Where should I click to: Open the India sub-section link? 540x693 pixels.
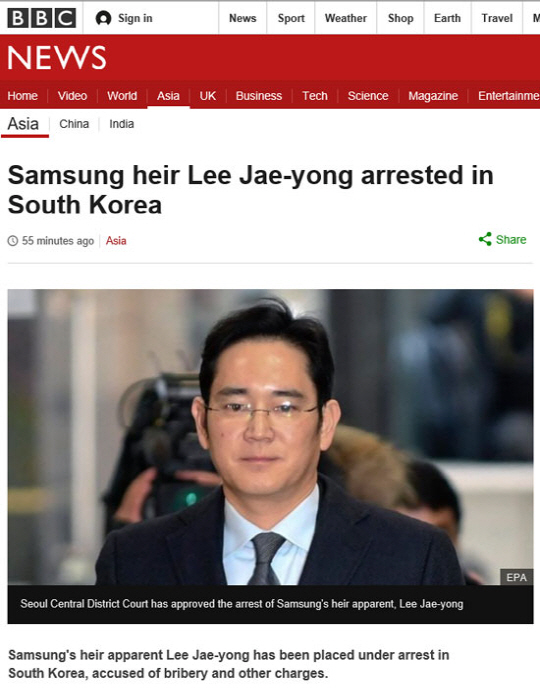pyautogui.click(x=122, y=124)
